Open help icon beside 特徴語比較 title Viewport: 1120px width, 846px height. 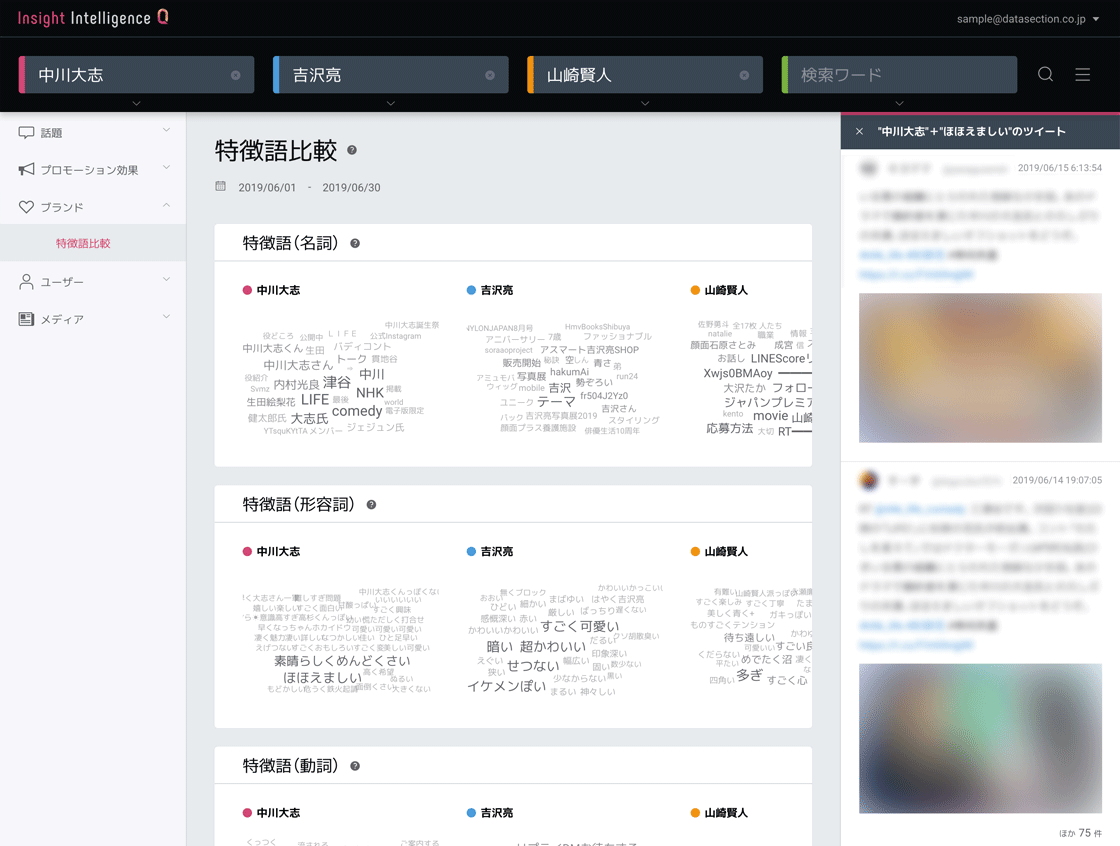tap(351, 150)
